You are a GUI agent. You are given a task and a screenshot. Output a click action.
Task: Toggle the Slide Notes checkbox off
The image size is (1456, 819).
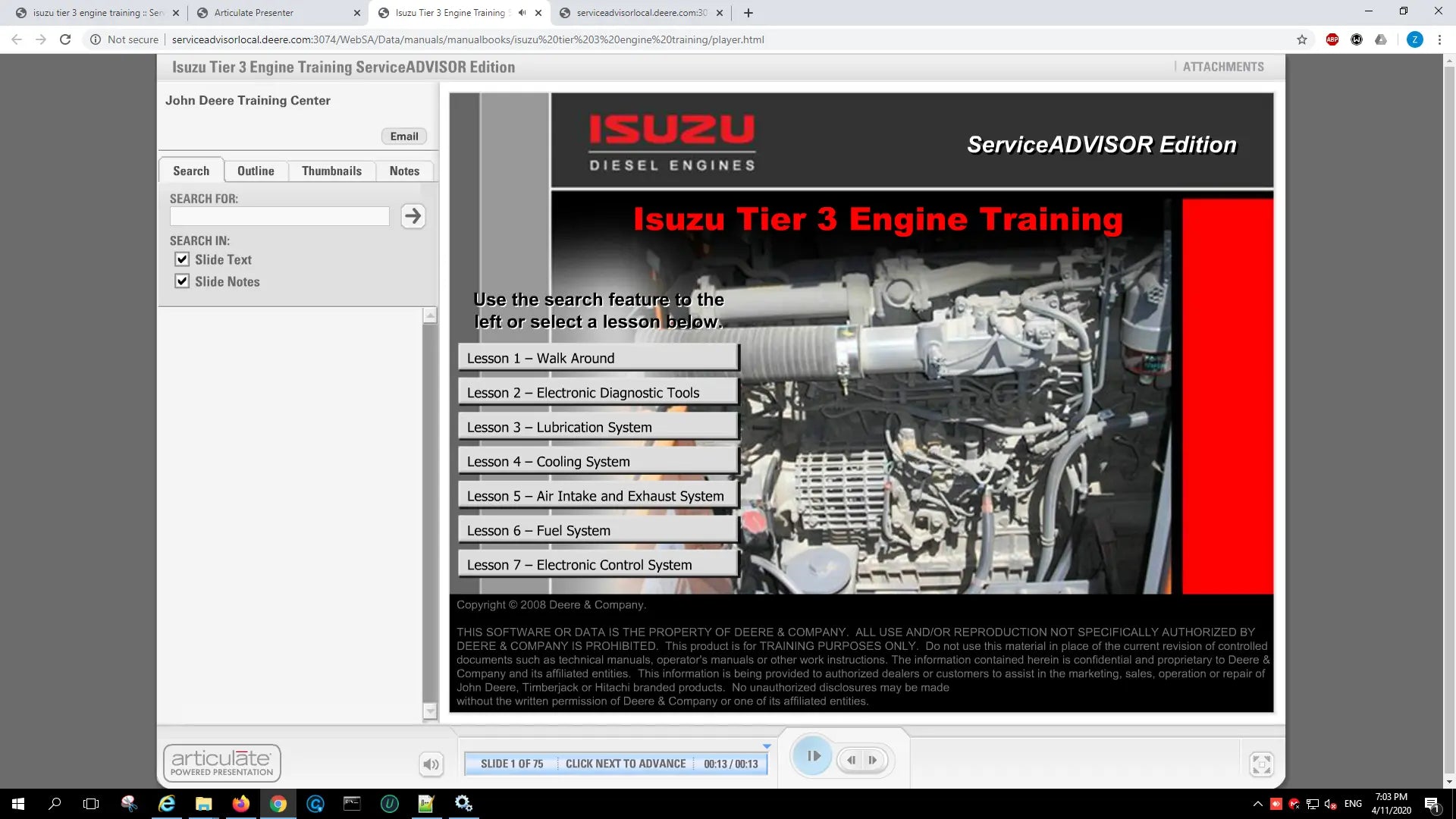(182, 280)
